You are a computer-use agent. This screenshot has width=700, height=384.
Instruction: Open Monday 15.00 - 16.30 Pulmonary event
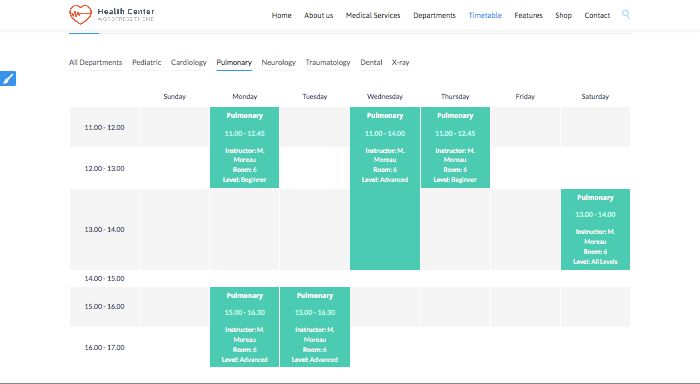[245, 327]
